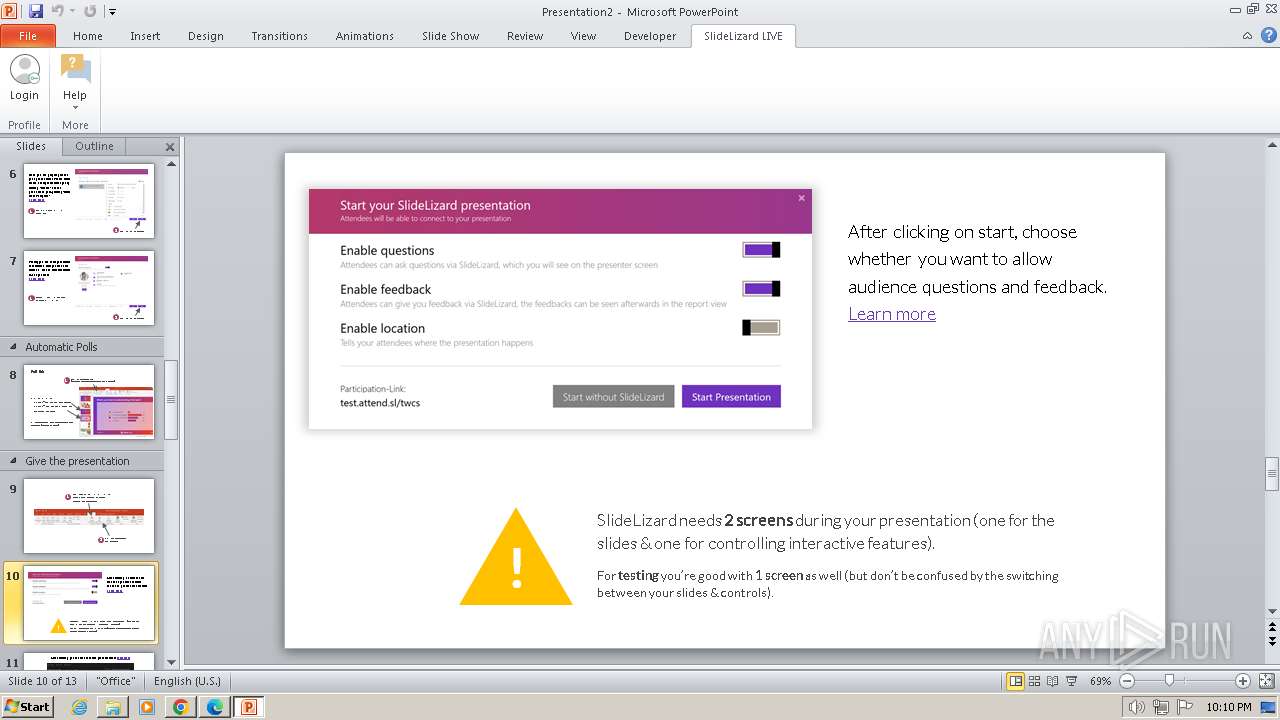Open the File tab
This screenshot has width=1280, height=720.
pyautogui.click(x=28, y=36)
